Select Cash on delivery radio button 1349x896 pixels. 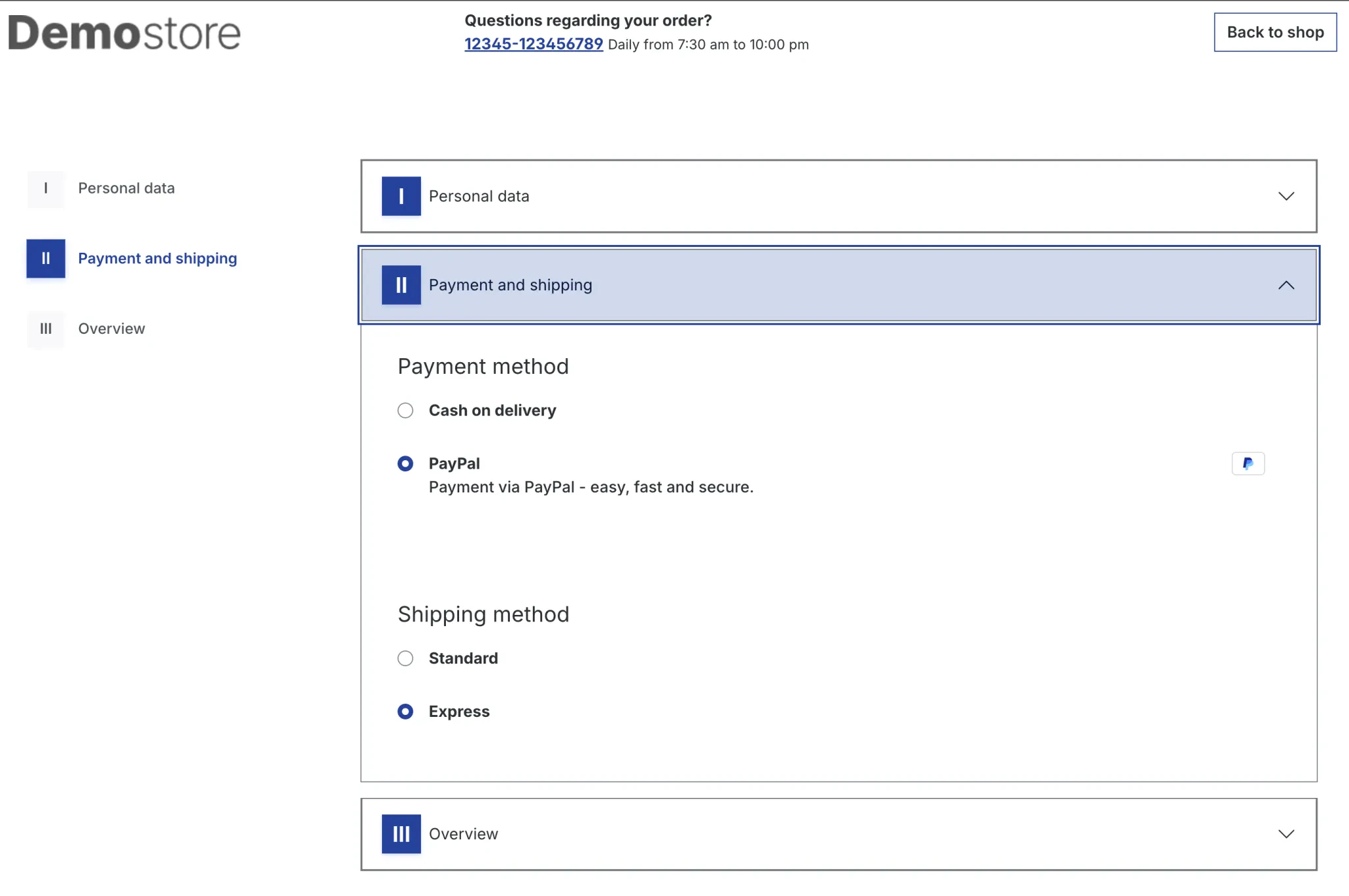[405, 411]
